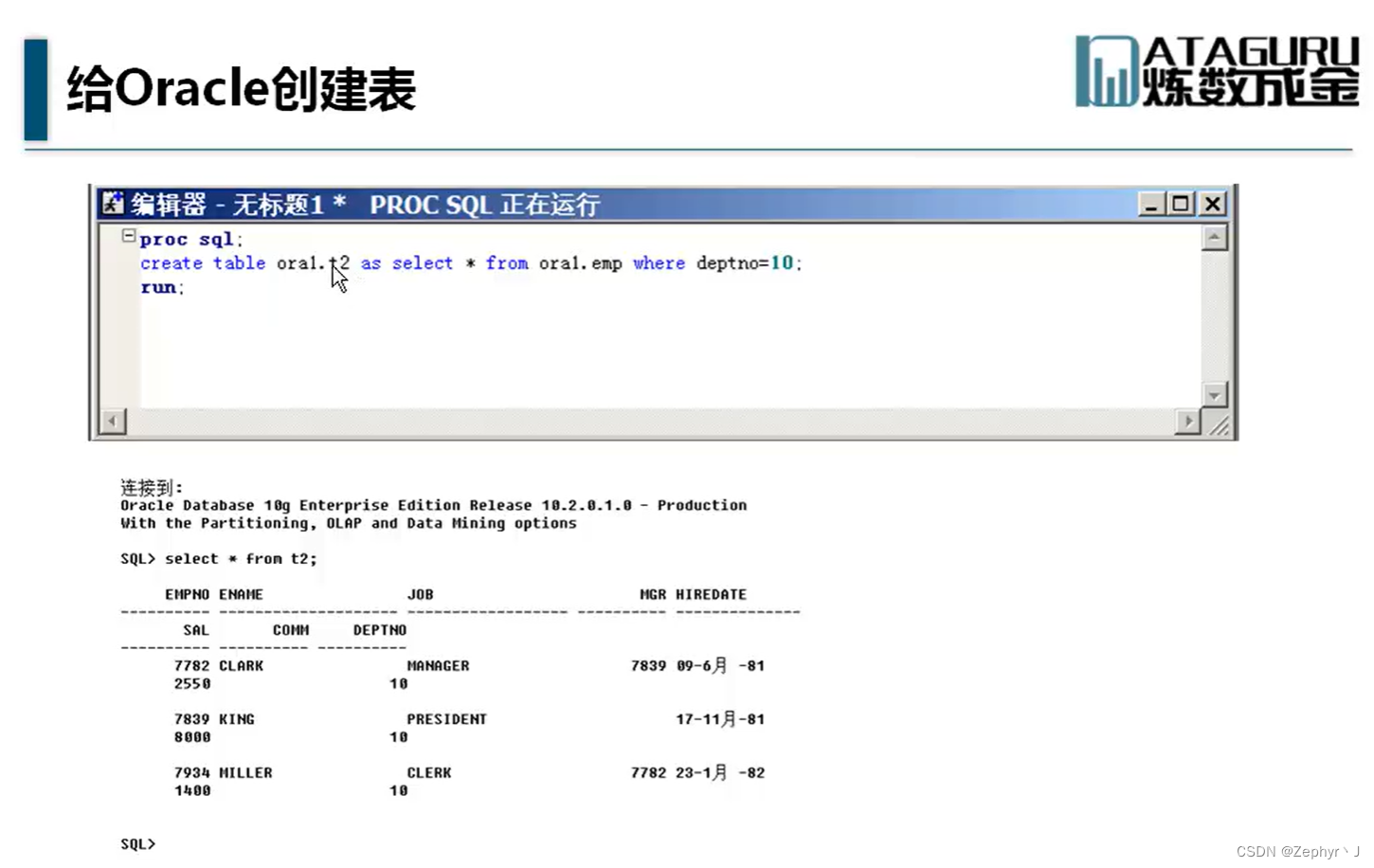Image resolution: width=1374 pixels, height=868 pixels.
Task: Click 'PROC SQL 正在运行' status in title
Action: click(x=484, y=205)
